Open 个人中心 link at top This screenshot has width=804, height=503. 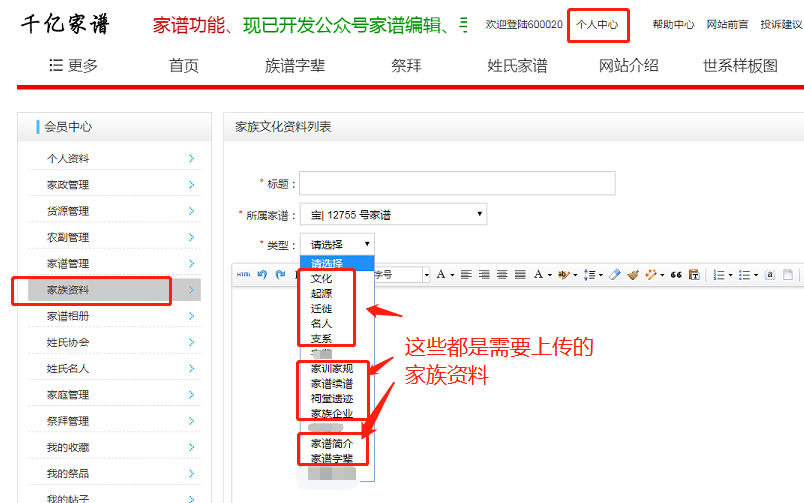pos(597,24)
